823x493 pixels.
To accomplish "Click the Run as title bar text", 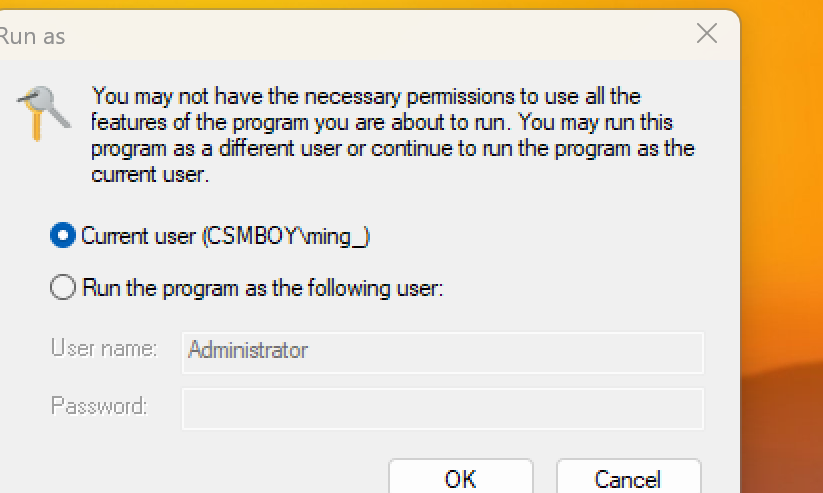I will pos(32,37).
